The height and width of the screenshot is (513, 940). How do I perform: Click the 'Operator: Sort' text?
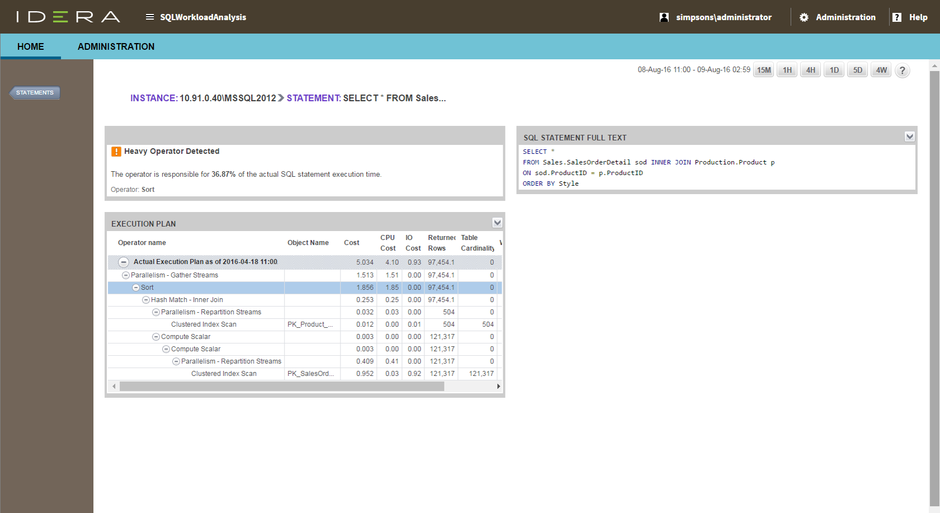click(x=132, y=189)
